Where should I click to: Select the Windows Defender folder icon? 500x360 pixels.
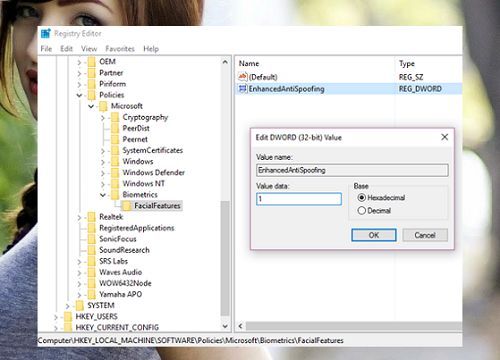click(x=115, y=173)
